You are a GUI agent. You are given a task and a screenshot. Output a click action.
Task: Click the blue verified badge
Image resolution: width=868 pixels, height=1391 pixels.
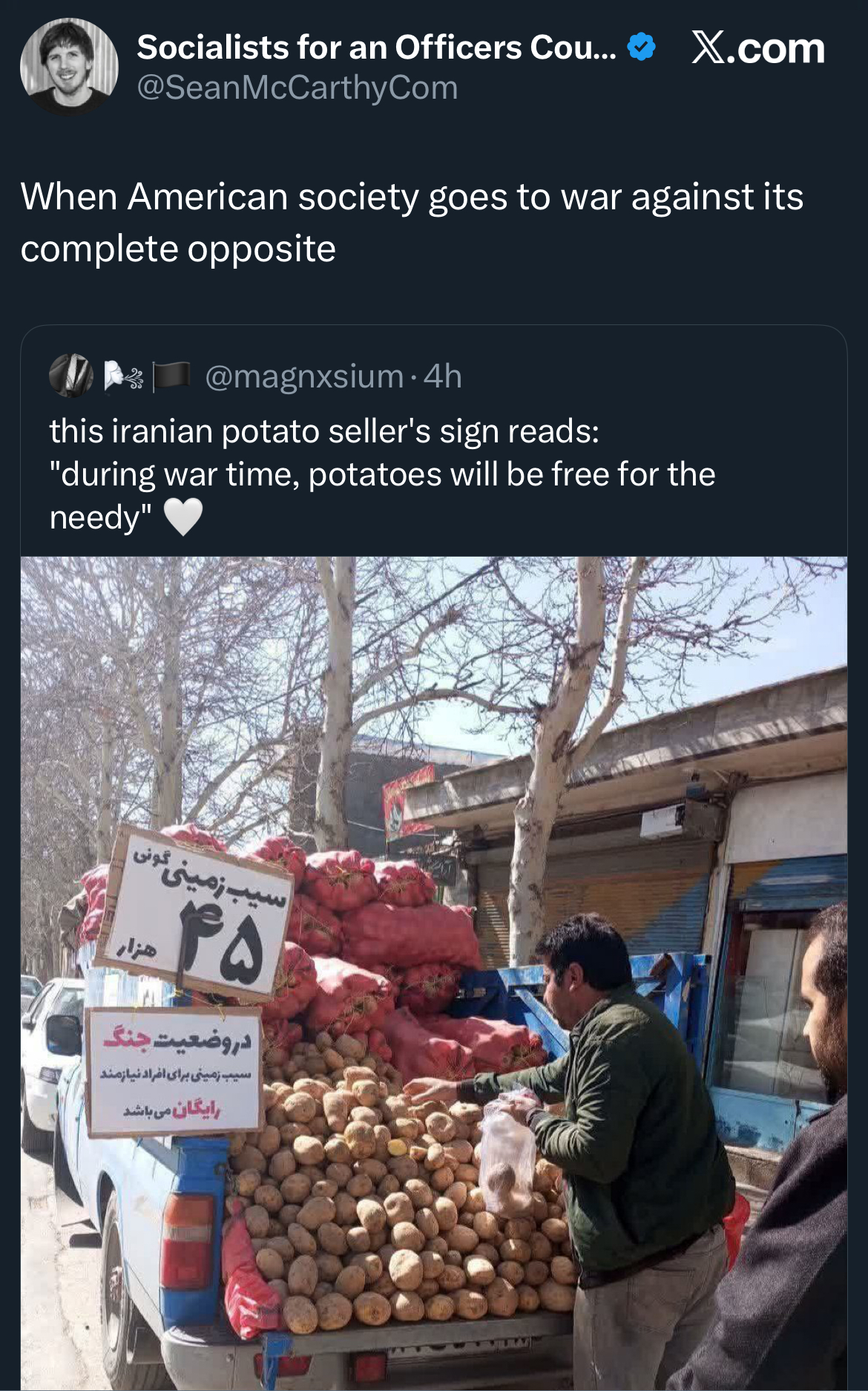[x=641, y=48]
